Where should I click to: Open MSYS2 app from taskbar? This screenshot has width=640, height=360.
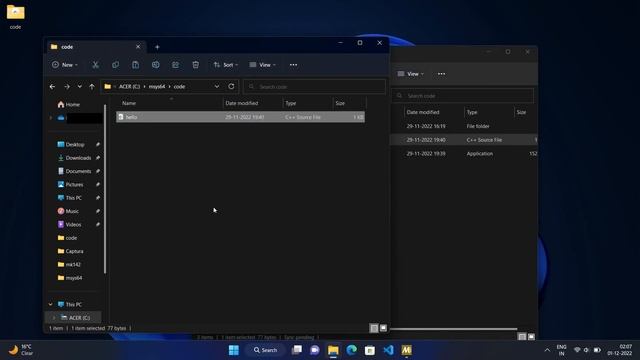pos(407,350)
